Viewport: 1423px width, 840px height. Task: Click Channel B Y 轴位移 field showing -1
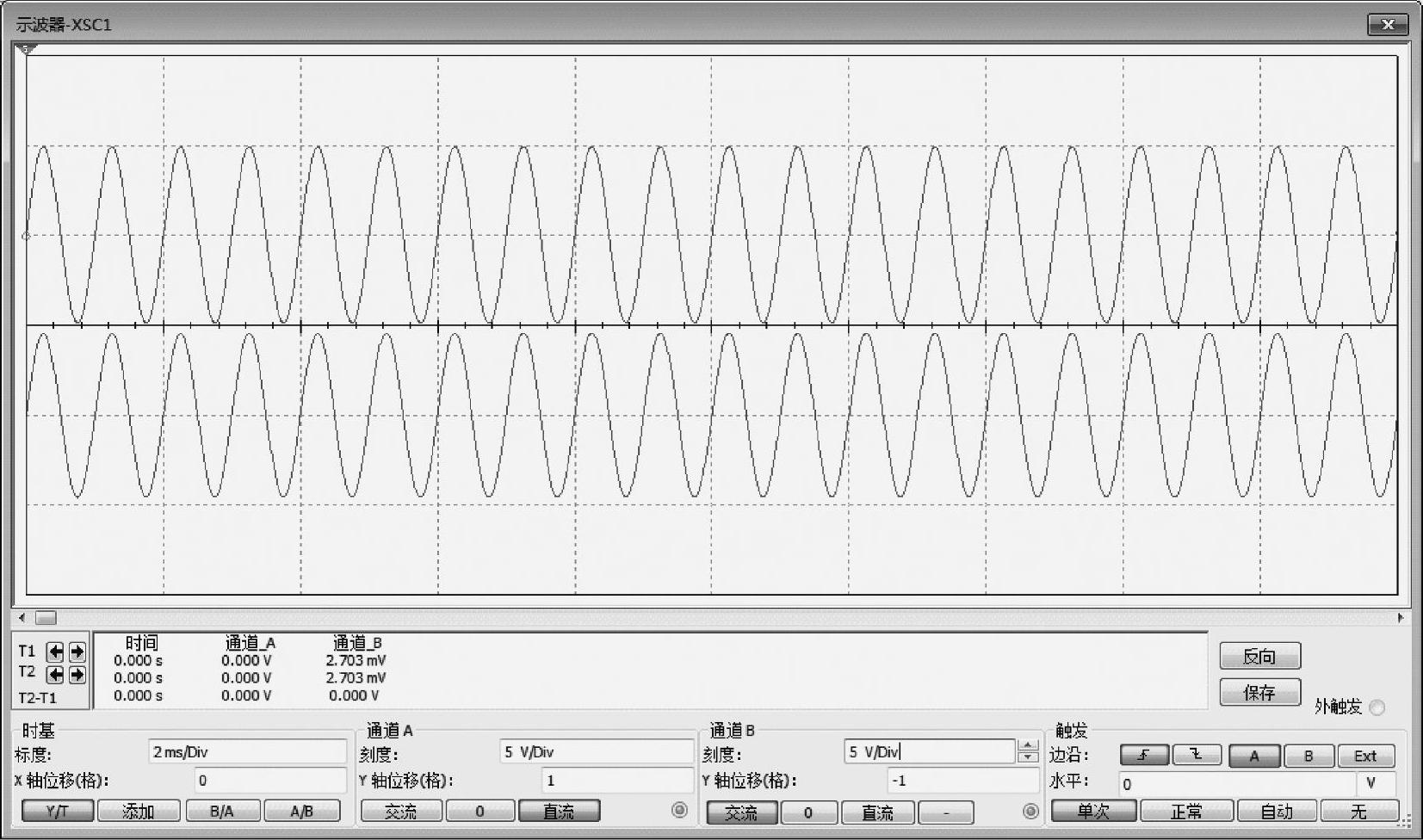(963, 781)
